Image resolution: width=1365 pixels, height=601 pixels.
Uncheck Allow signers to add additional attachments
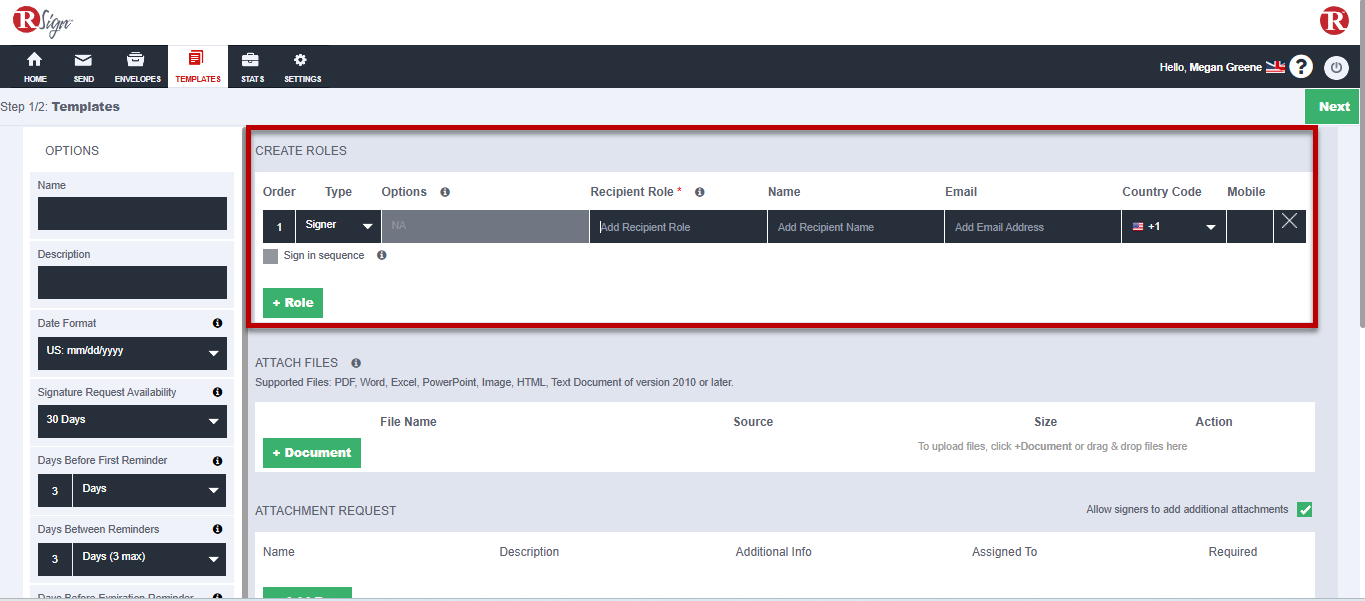point(1304,510)
